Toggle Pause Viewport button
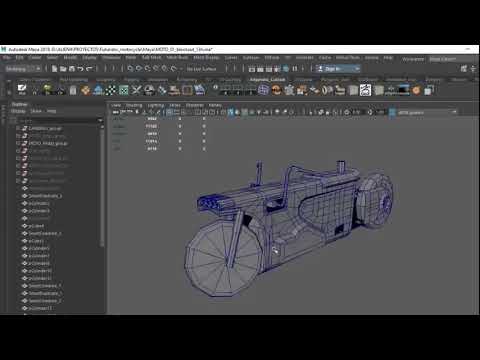This screenshot has height=360, width=480. 295,69
